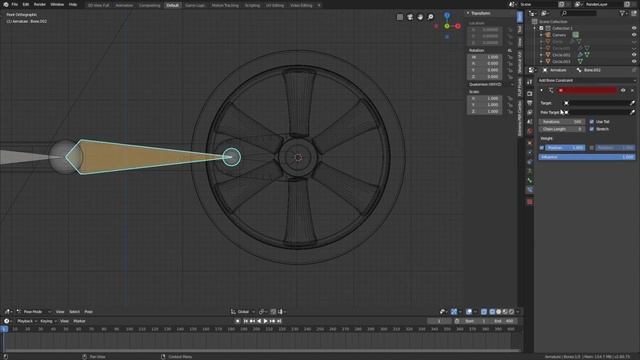Image resolution: width=640 pixels, height=360 pixels.
Task: Open the Bone properties tab icon
Action: point(529,180)
